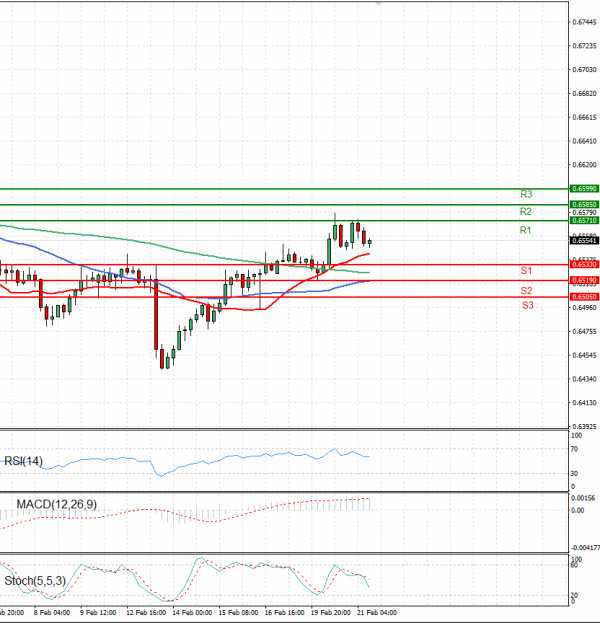Select the R3 resistance label
The image size is (600, 623).
526,194
